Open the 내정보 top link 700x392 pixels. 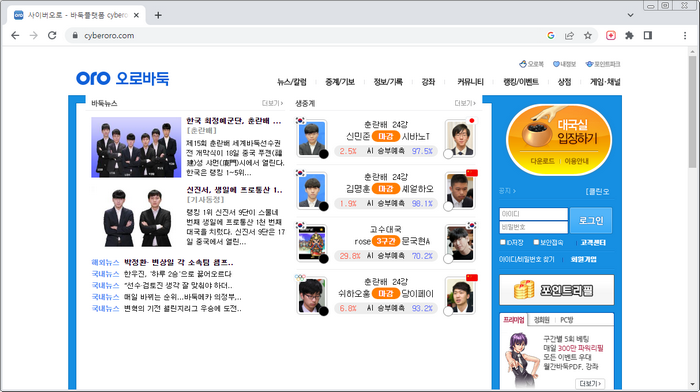[564, 64]
